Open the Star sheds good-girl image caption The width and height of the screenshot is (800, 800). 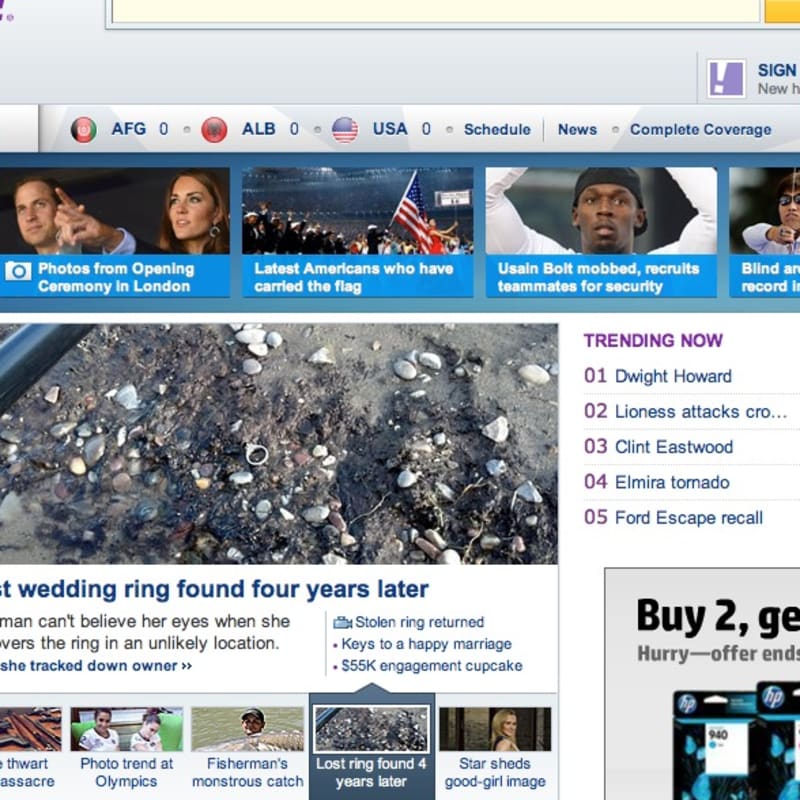point(495,772)
